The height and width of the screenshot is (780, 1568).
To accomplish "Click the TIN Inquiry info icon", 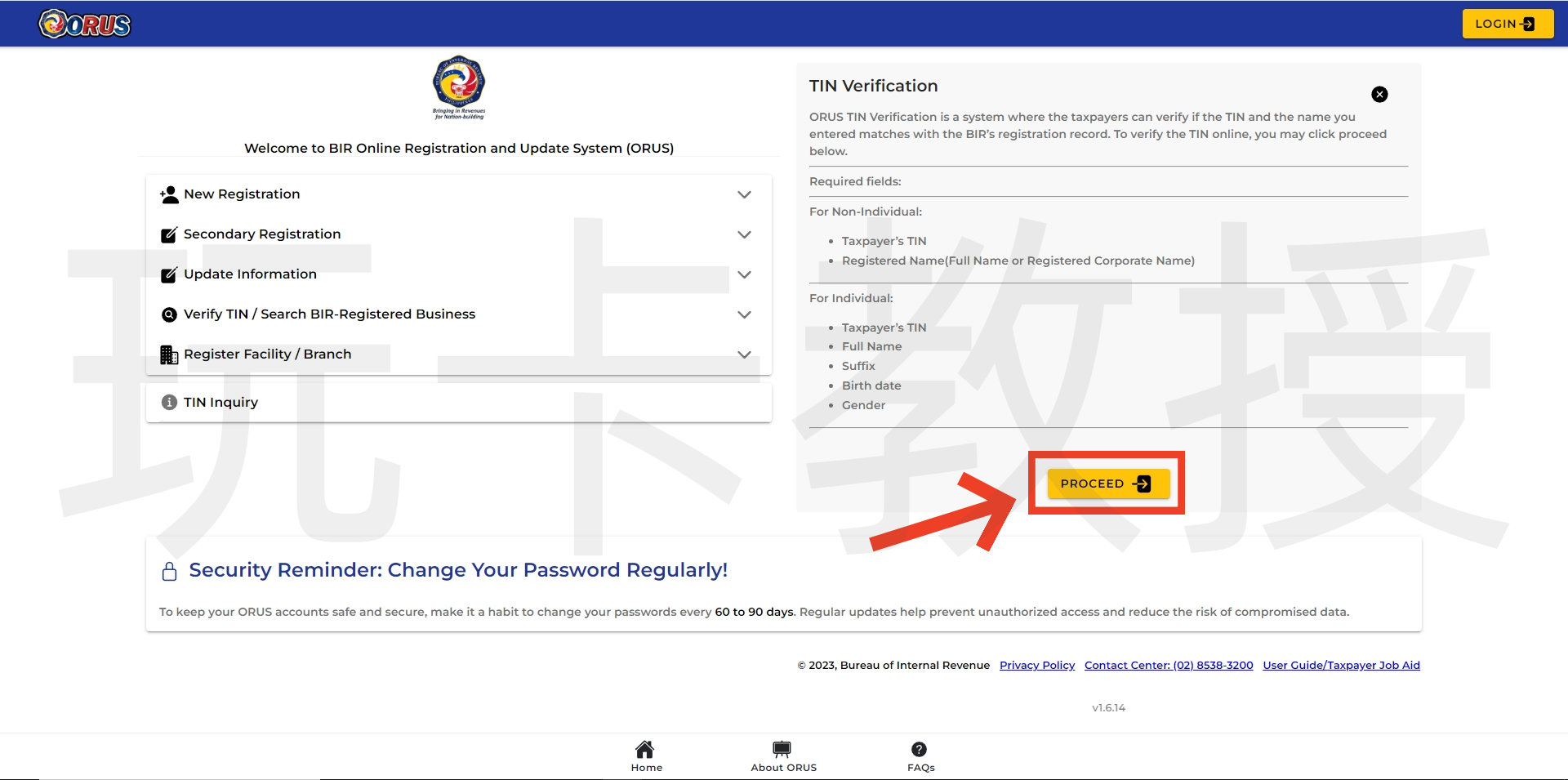I will (169, 402).
